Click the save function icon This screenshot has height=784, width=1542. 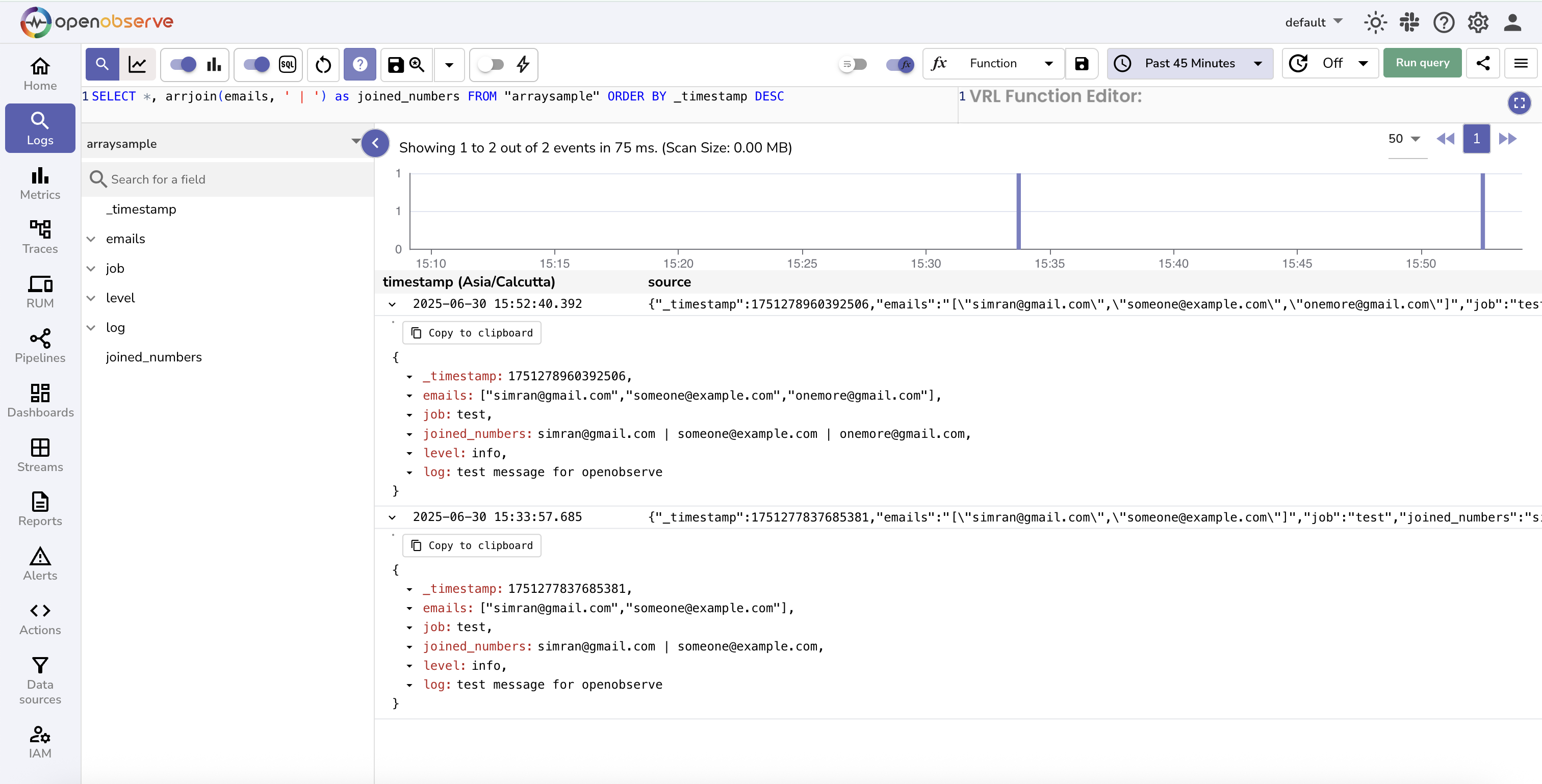click(1081, 63)
